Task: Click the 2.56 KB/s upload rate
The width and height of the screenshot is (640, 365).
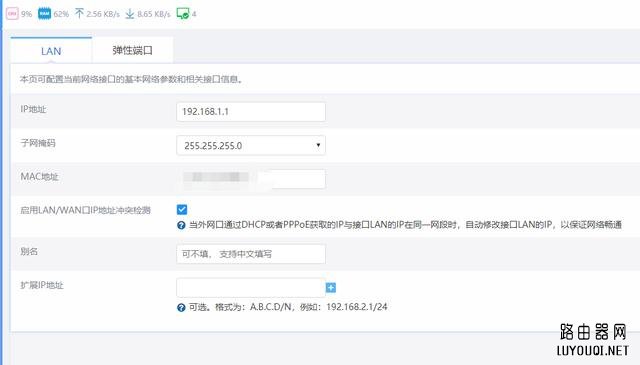Action: point(103,14)
